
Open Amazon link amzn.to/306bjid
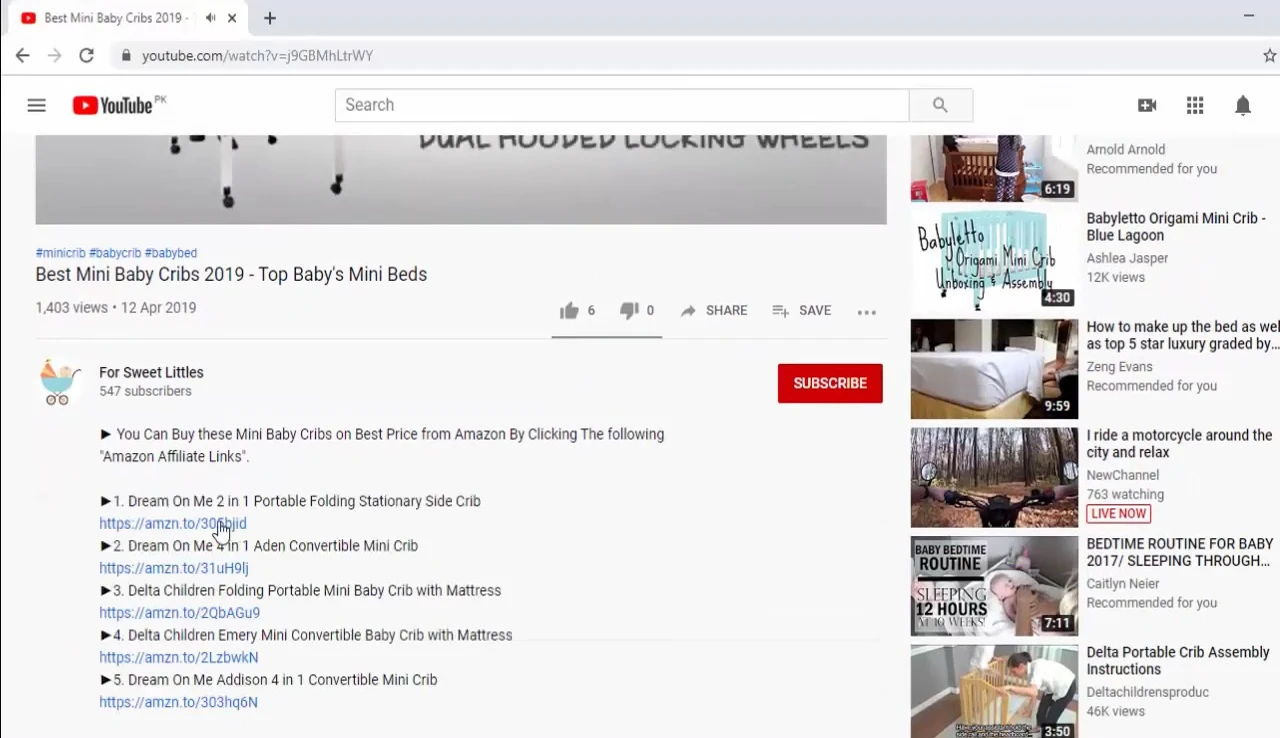[x=173, y=524]
